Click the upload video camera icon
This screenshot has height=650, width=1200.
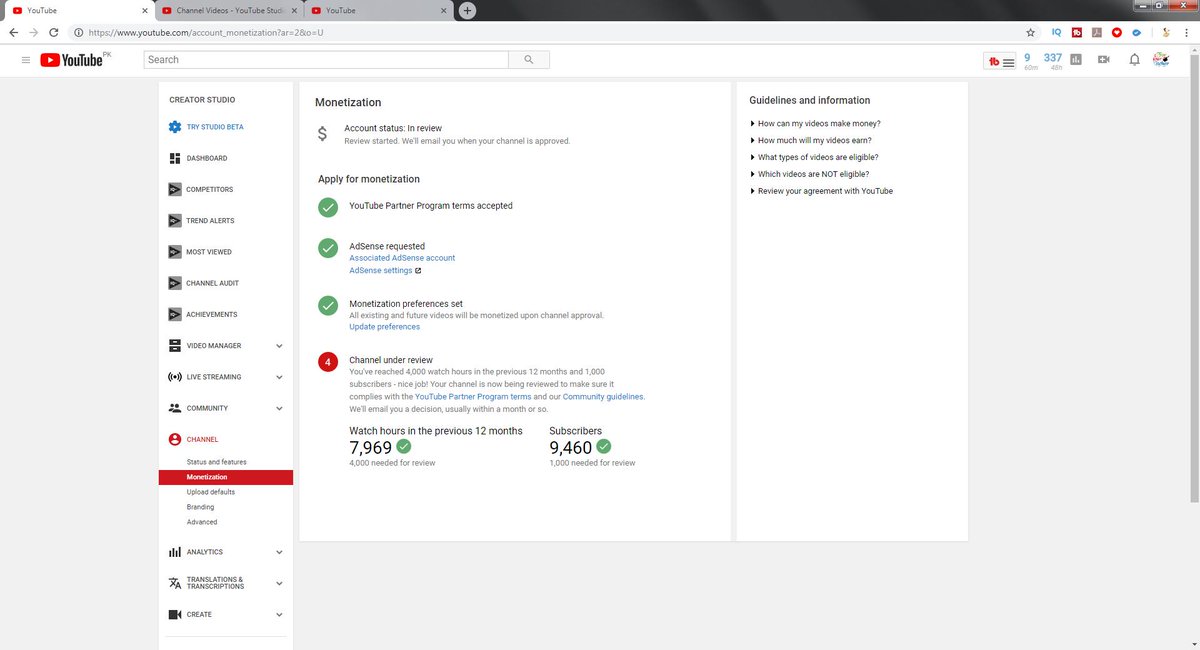(x=1104, y=60)
